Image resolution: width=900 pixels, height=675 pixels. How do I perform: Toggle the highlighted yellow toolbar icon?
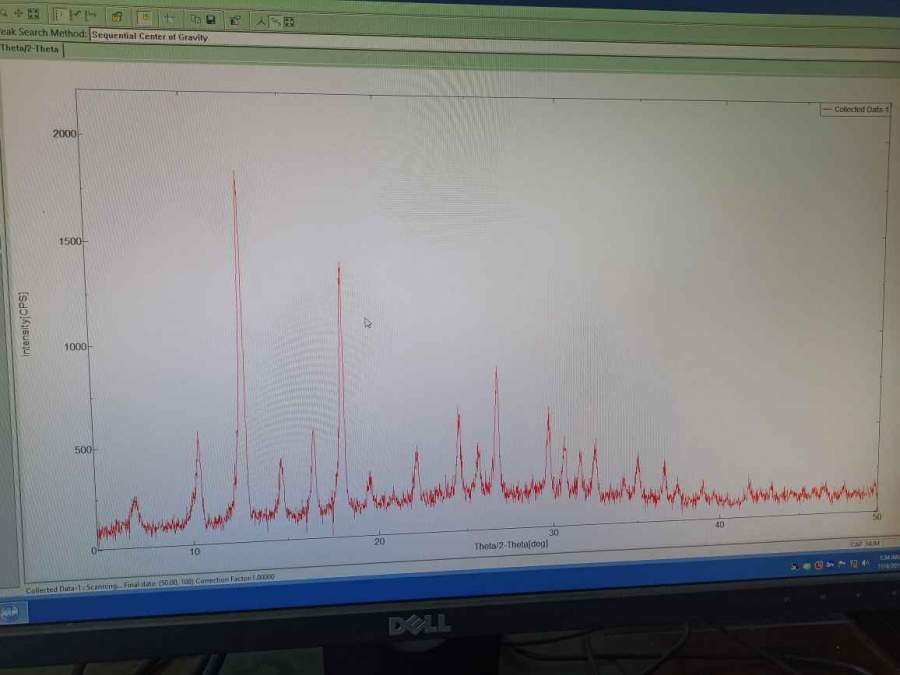pos(145,18)
